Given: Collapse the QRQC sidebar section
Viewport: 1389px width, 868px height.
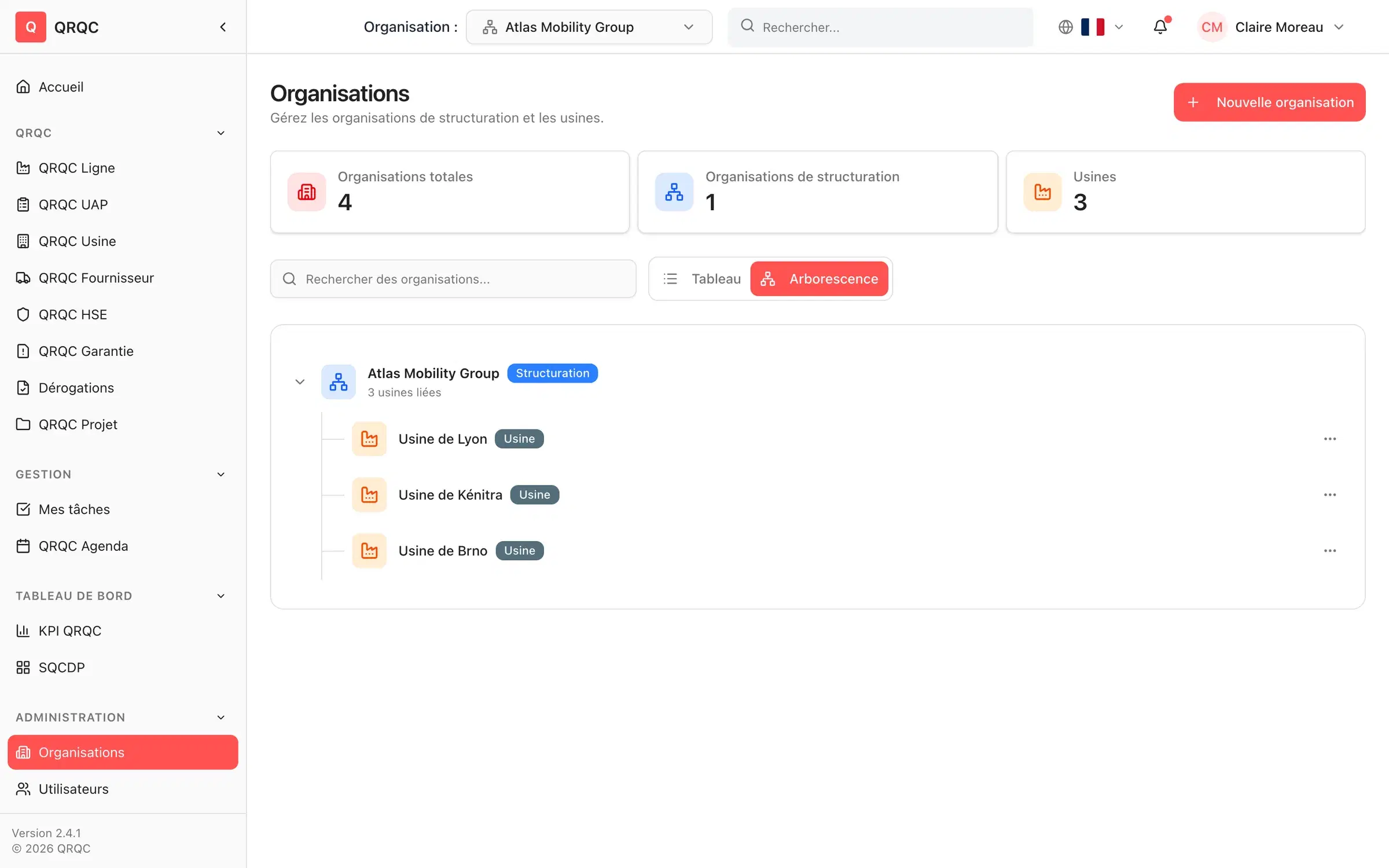Looking at the screenshot, I should 221,133.
